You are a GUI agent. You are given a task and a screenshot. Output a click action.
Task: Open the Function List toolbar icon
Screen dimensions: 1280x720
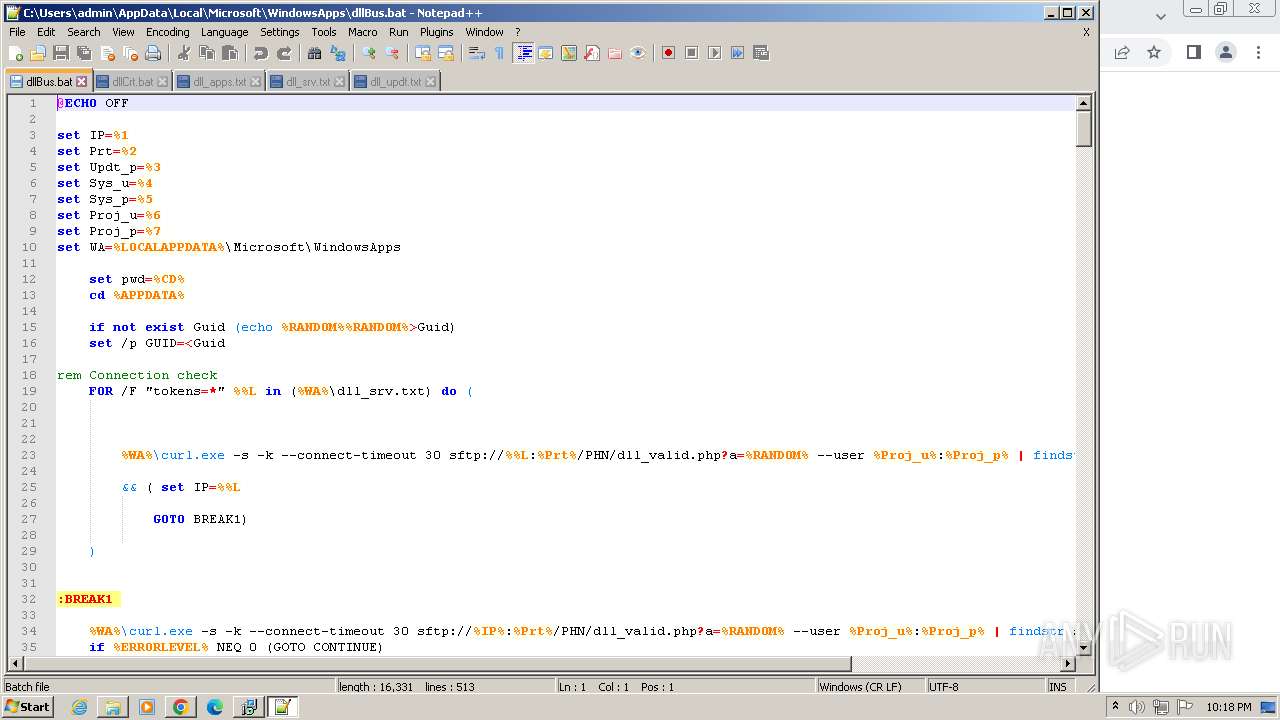click(592, 53)
